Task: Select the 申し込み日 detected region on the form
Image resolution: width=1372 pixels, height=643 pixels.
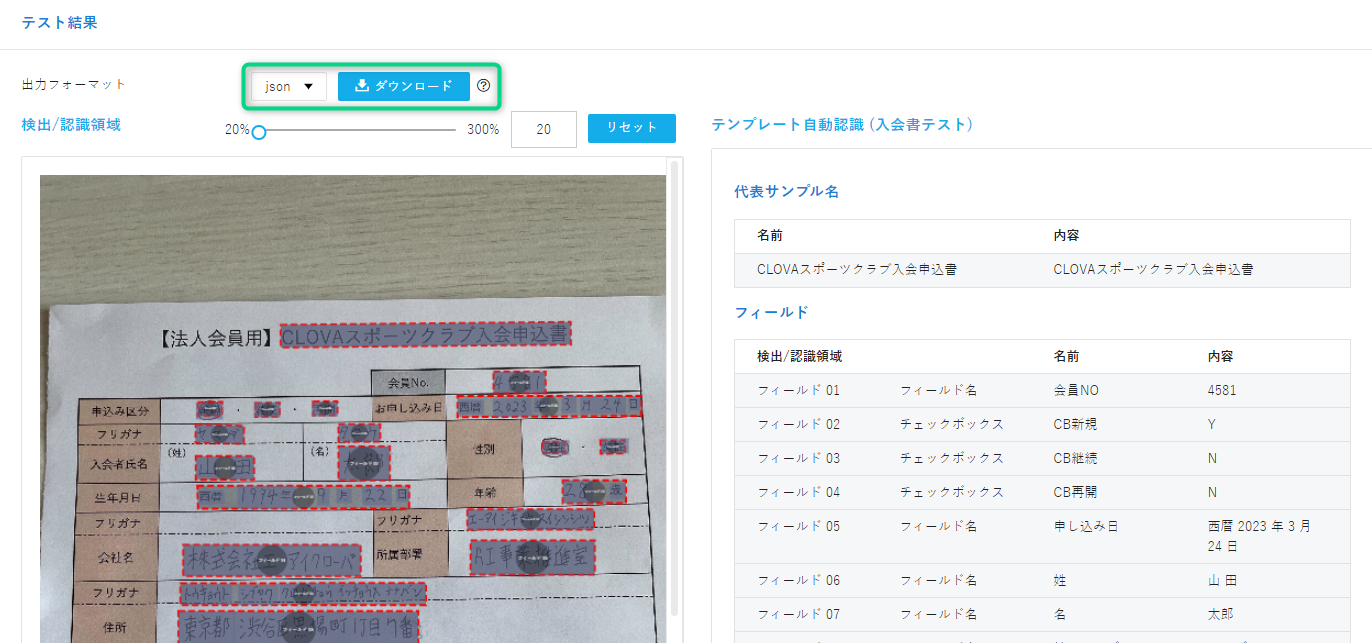Action: 548,407
